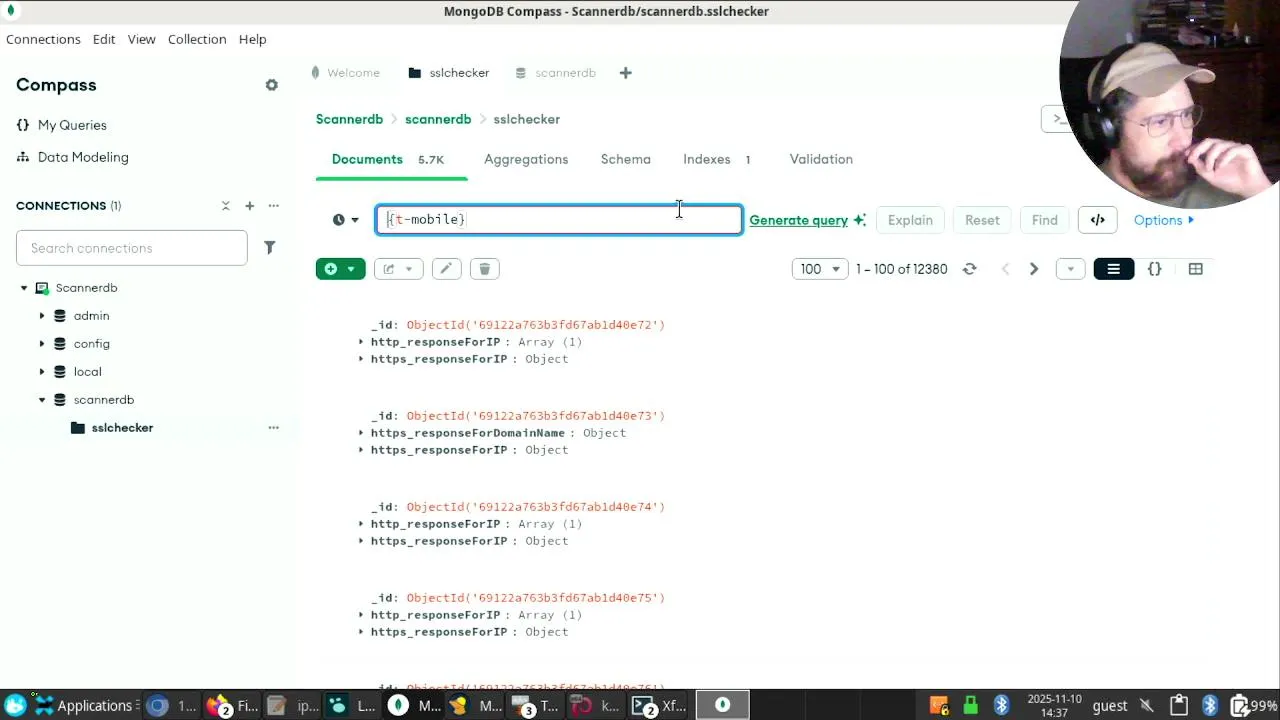
Task: Expand the admin database
Action: 42,316
